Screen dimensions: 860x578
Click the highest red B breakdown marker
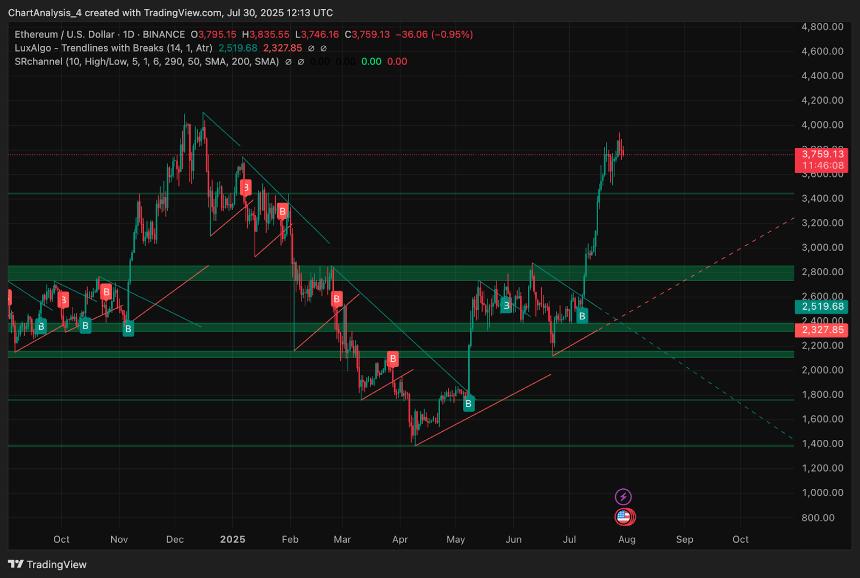click(283, 211)
